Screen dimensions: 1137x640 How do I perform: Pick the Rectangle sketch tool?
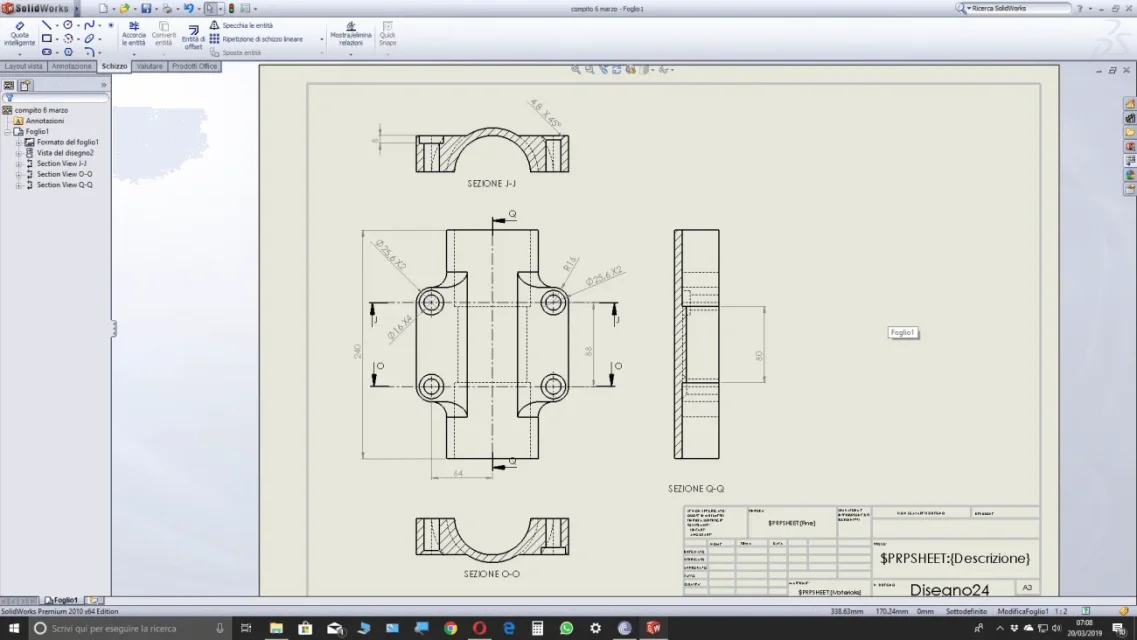[46, 38]
